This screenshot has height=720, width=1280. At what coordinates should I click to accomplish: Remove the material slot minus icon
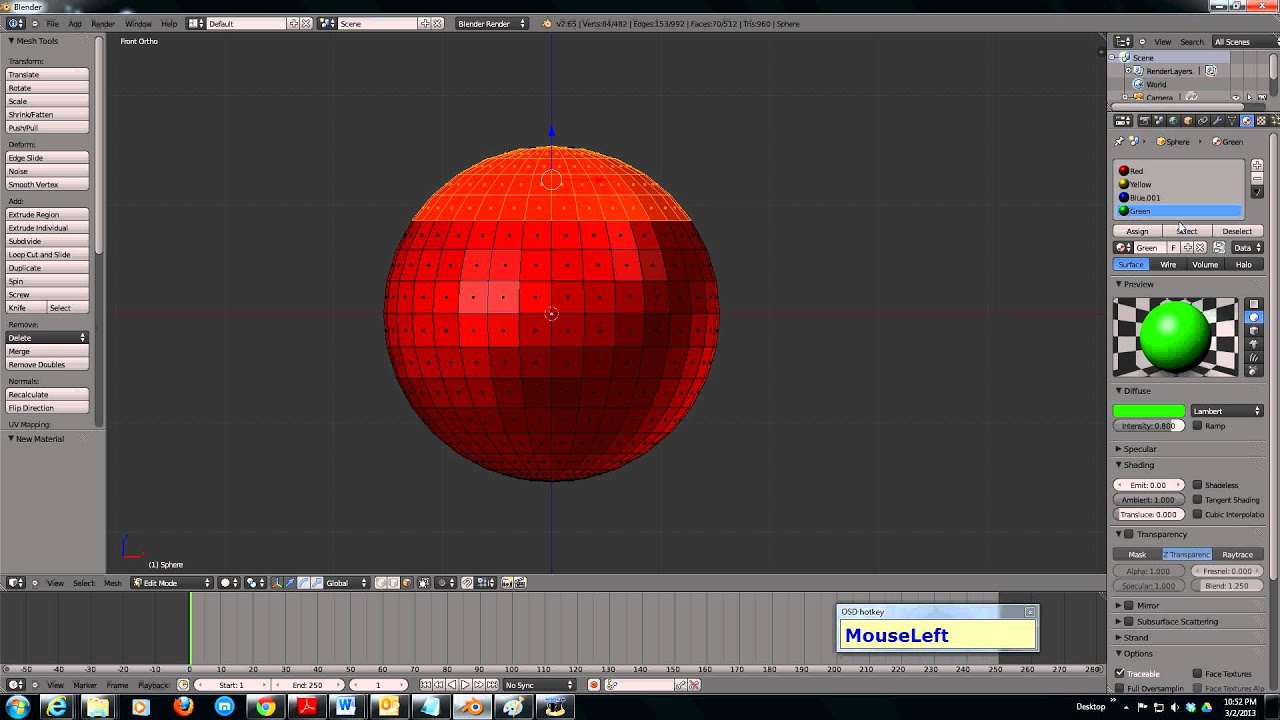(x=1257, y=179)
